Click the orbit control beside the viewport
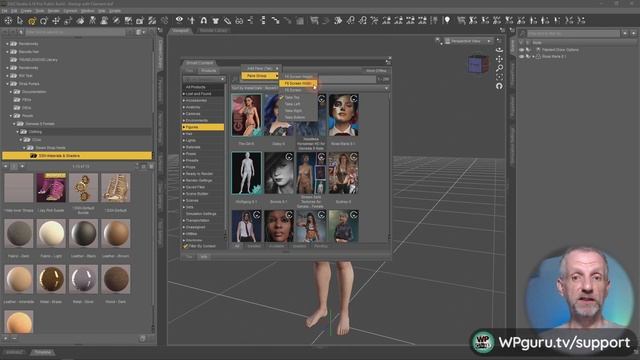 click(499, 50)
